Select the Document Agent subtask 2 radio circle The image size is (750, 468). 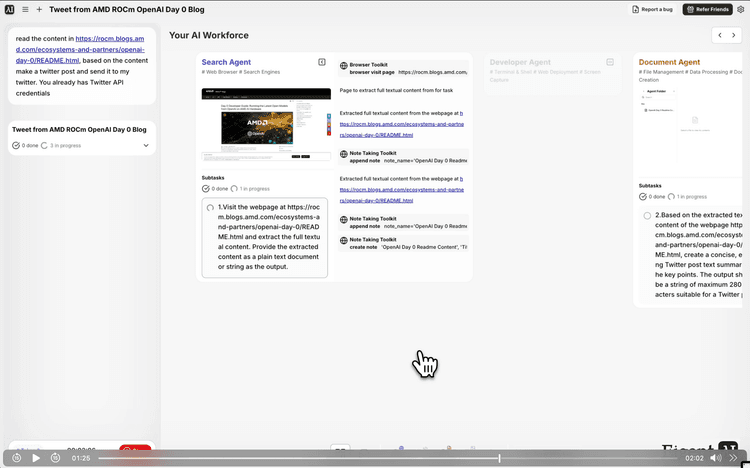pyautogui.click(x=647, y=215)
